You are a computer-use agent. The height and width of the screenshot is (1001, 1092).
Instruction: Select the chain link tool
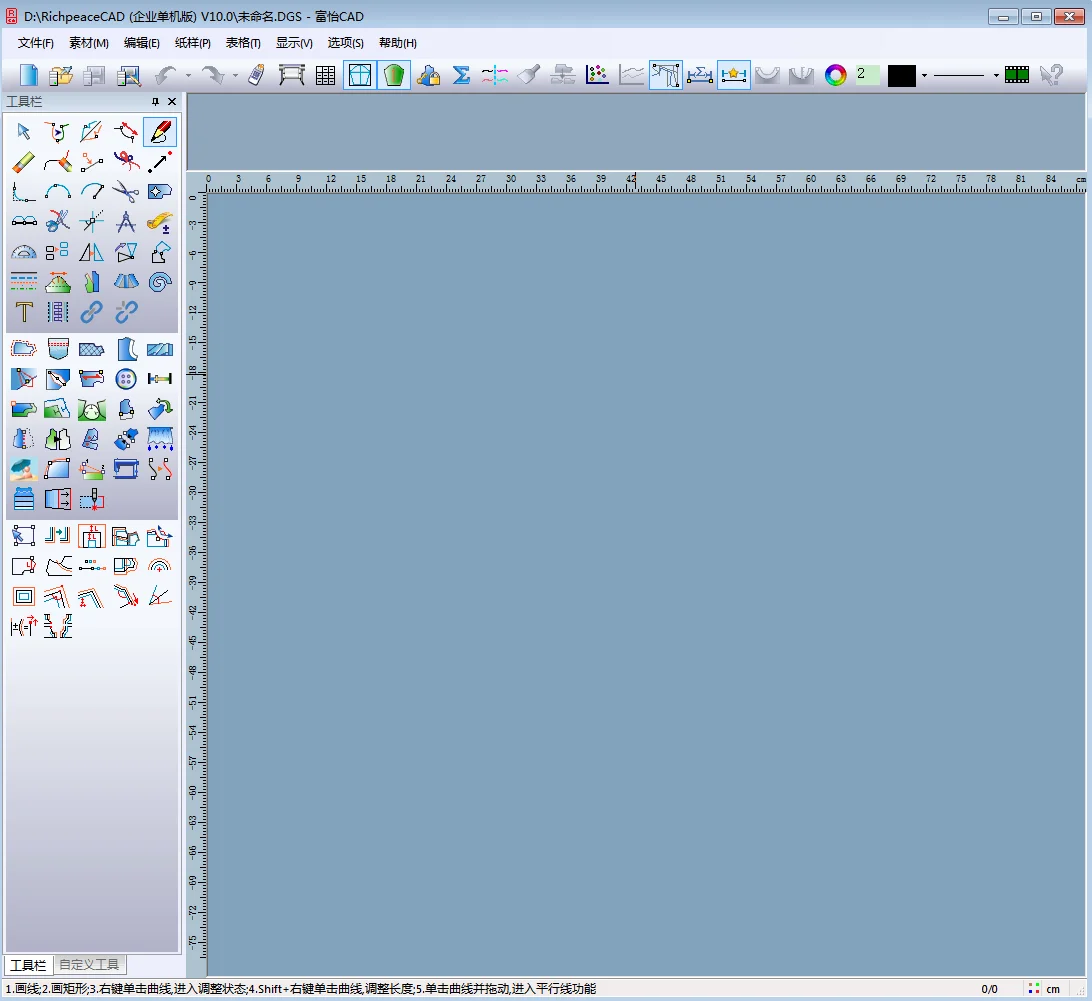(x=92, y=312)
